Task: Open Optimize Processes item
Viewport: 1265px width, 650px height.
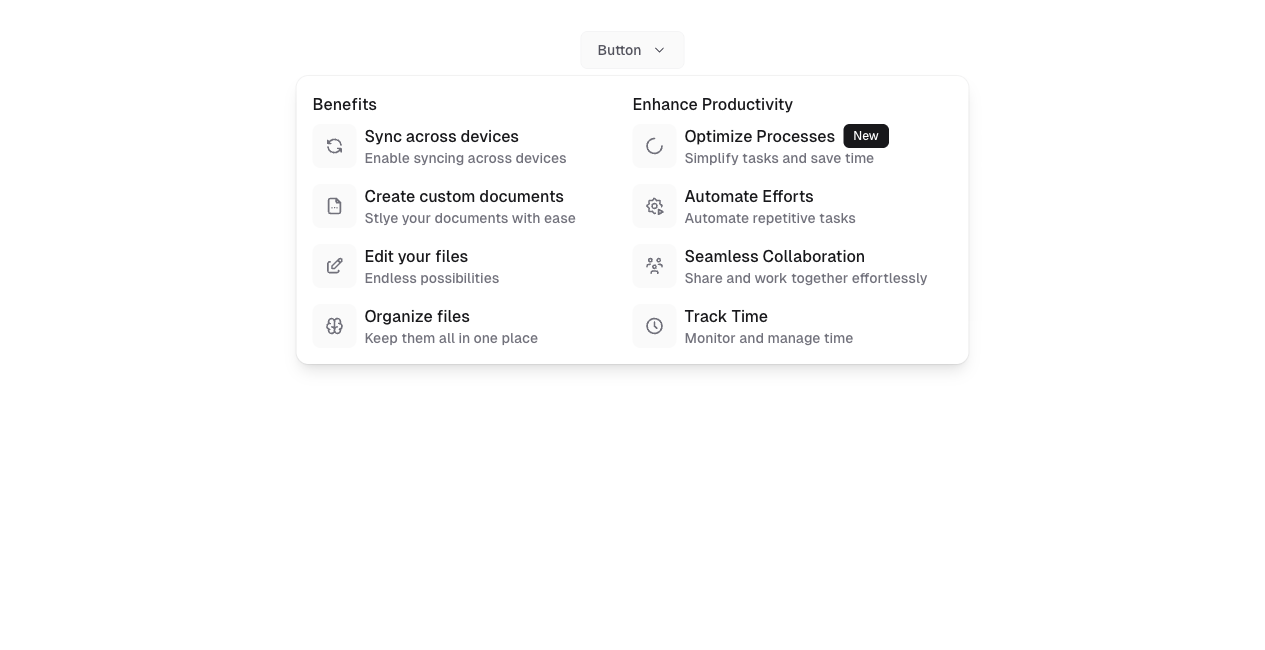Action: pos(759,137)
